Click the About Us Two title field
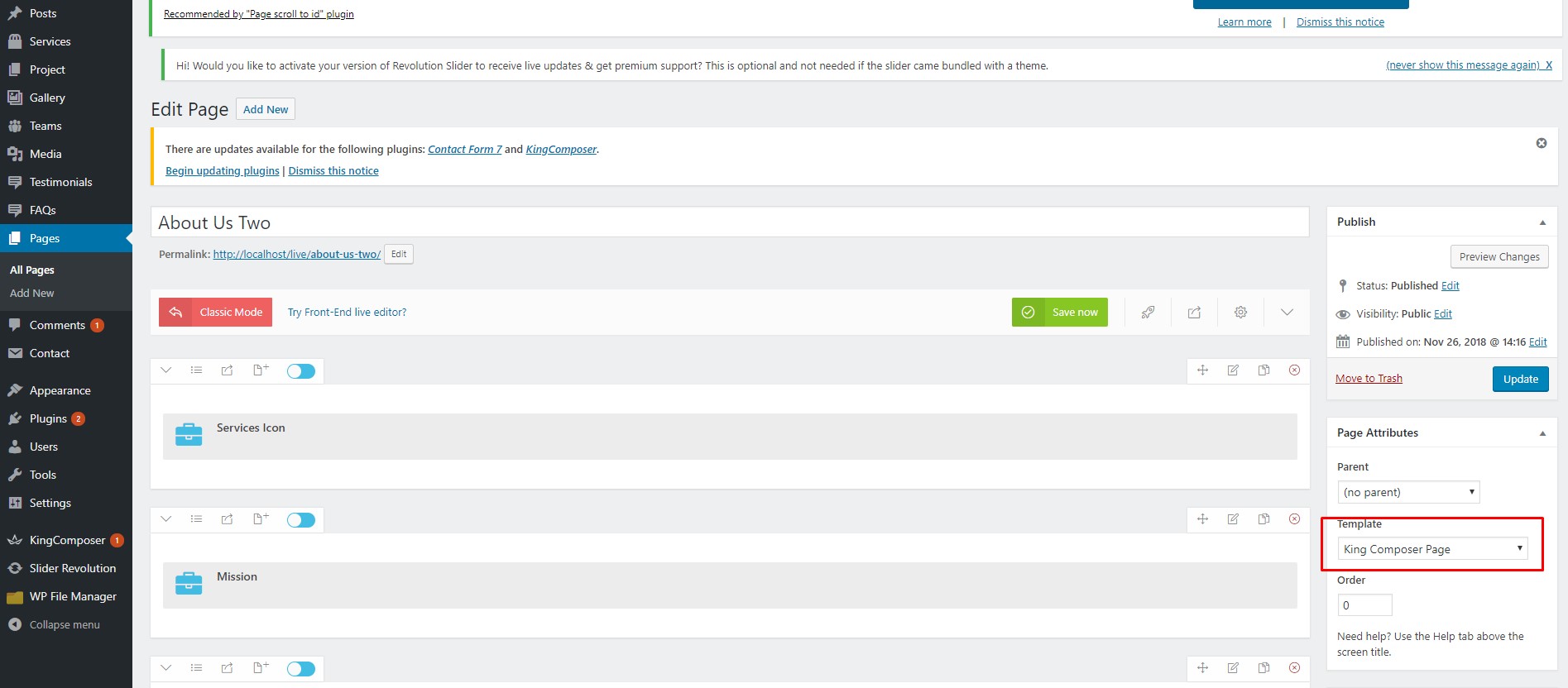 pos(729,222)
